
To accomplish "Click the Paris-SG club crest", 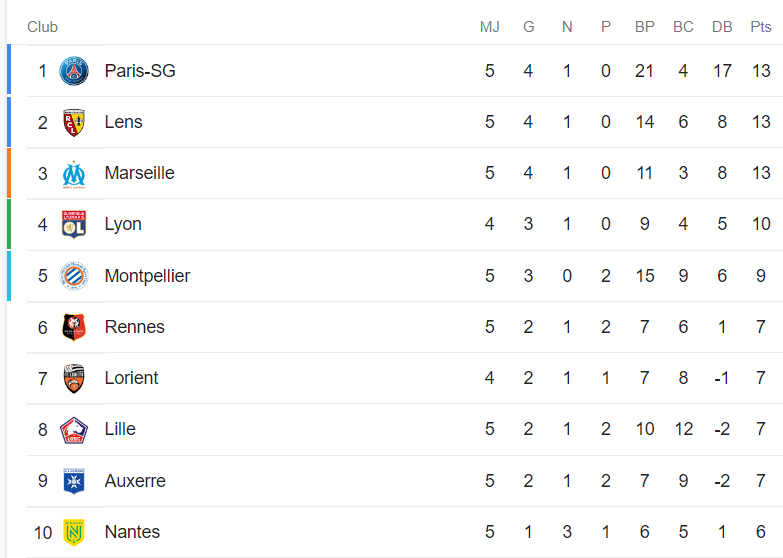I will pos(74,71).
